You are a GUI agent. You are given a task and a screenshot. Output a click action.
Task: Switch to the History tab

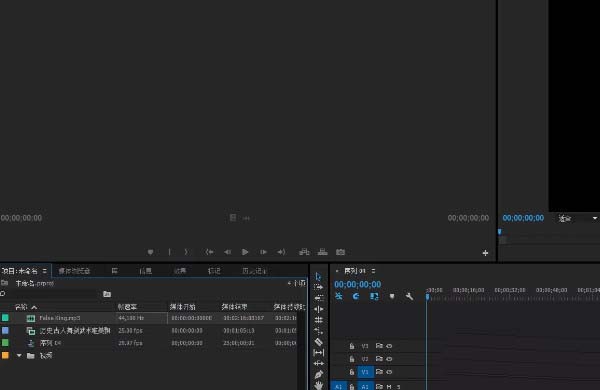254,271
